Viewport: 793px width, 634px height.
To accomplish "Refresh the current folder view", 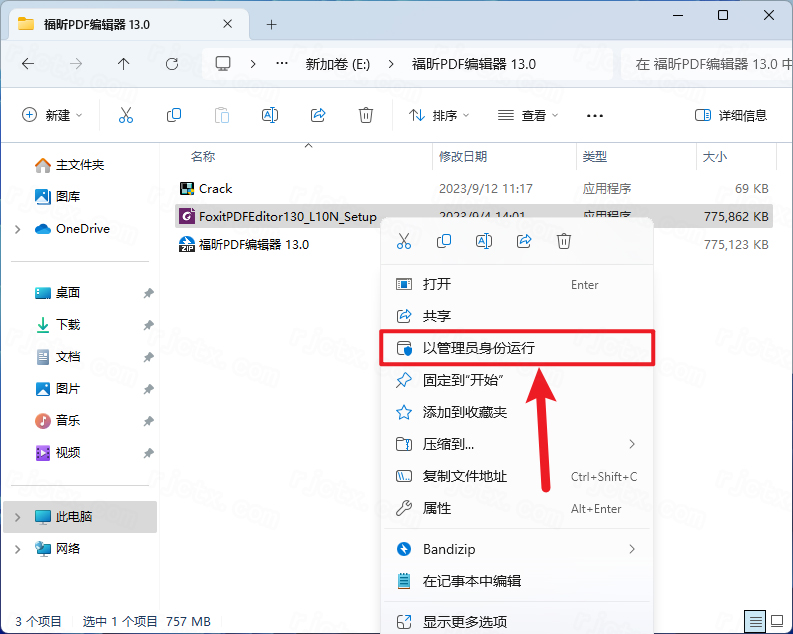I will [172, 64].
